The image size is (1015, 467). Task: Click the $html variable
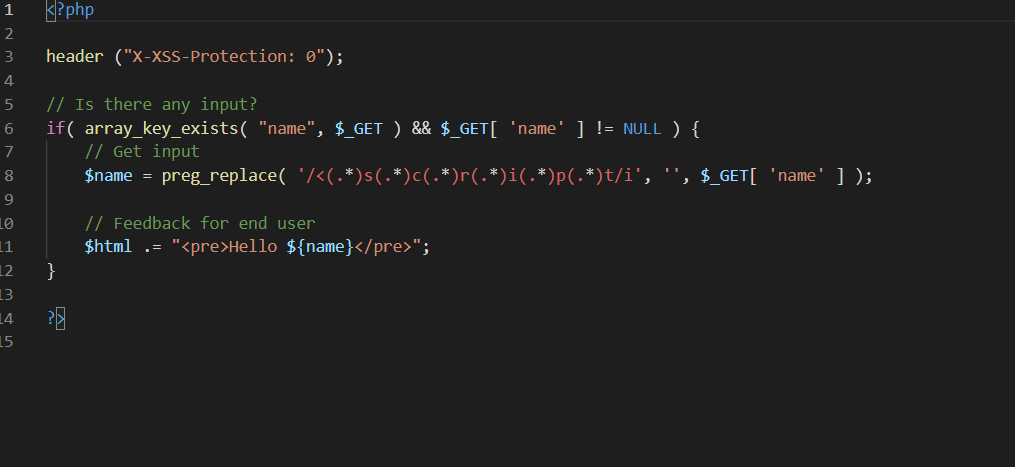click(108, 247)
